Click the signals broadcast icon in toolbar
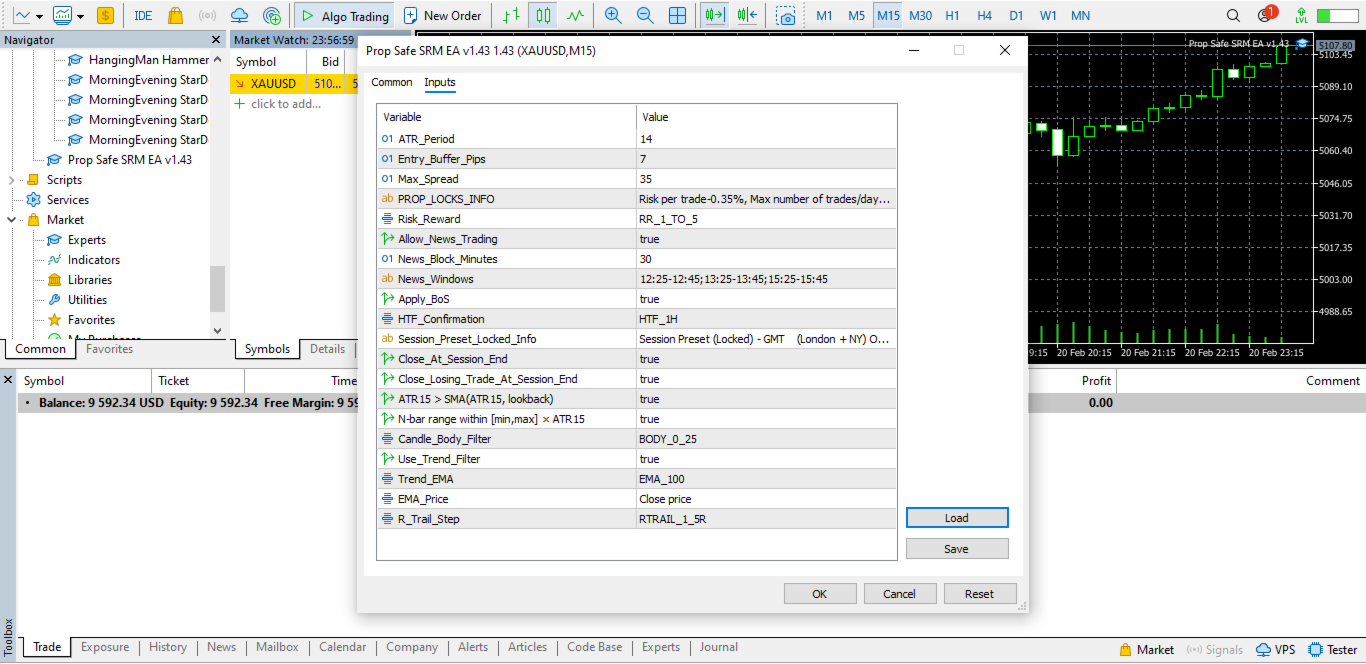This screenshot has width=1366, height=664. click(x=207, y=16)
